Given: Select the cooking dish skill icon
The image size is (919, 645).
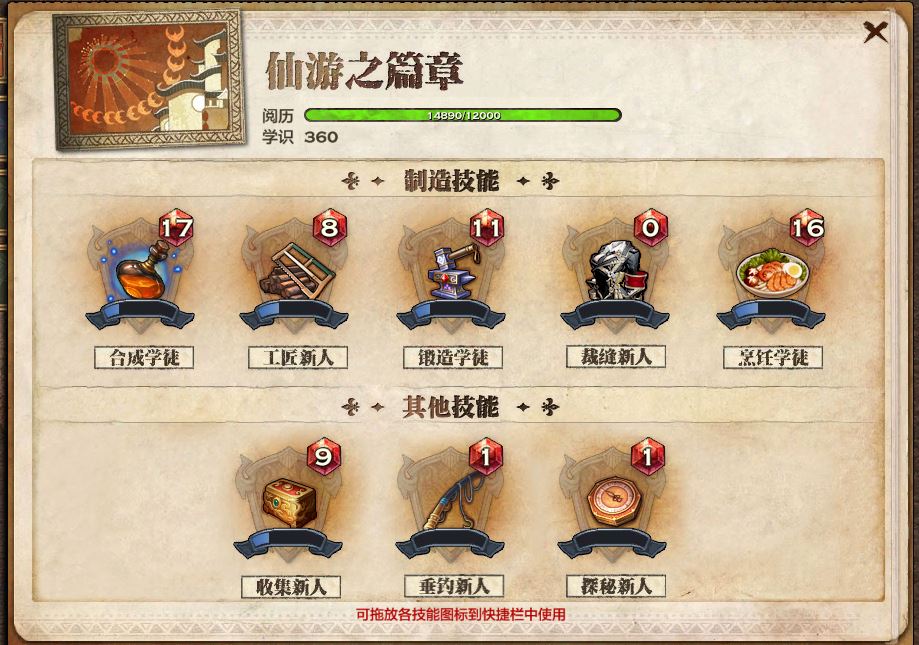Looking at the screenshot, I should [772, 272].
